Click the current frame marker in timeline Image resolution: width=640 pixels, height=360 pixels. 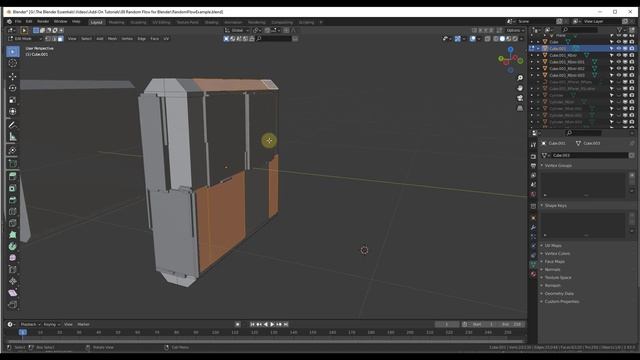23,333
